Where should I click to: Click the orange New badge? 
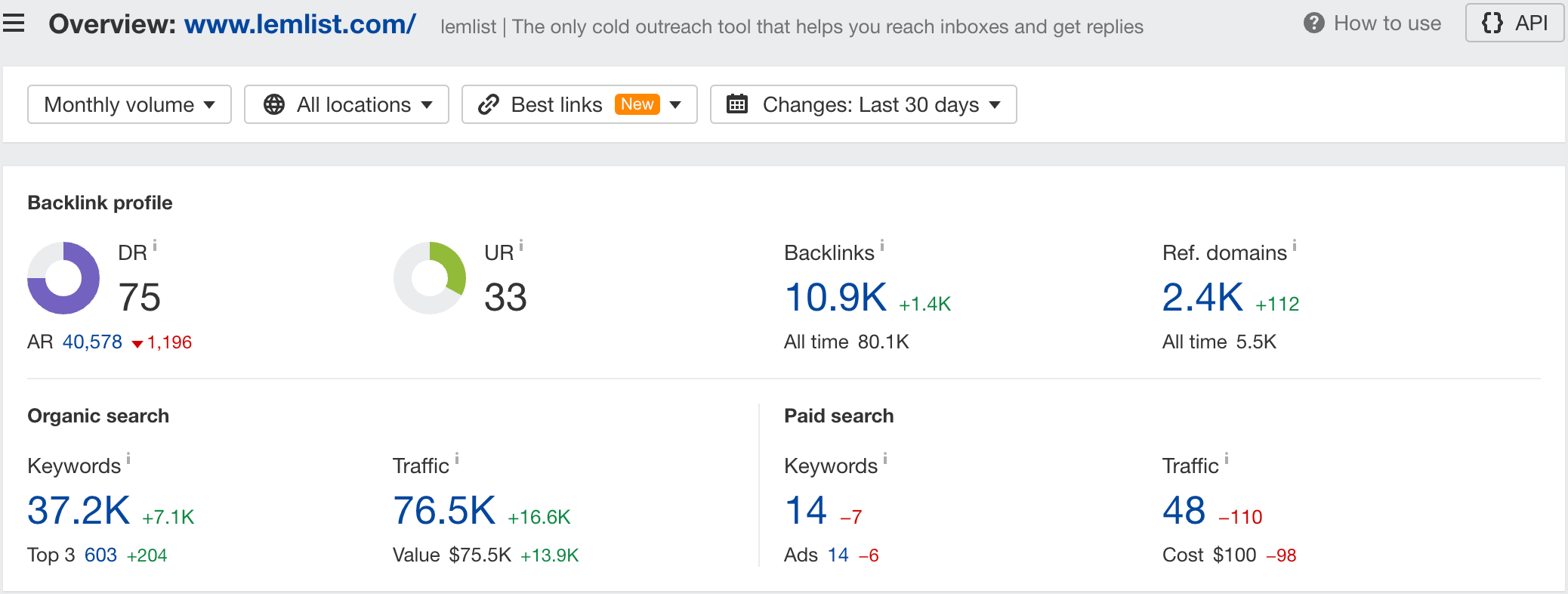(637, 104)
